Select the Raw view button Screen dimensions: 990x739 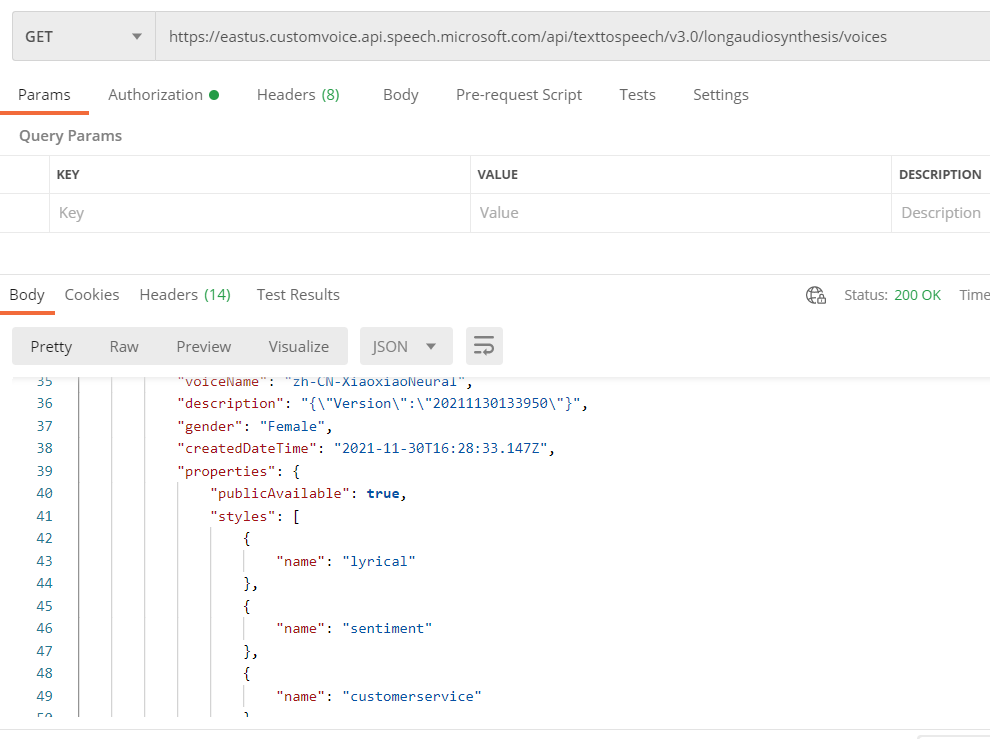124,347
